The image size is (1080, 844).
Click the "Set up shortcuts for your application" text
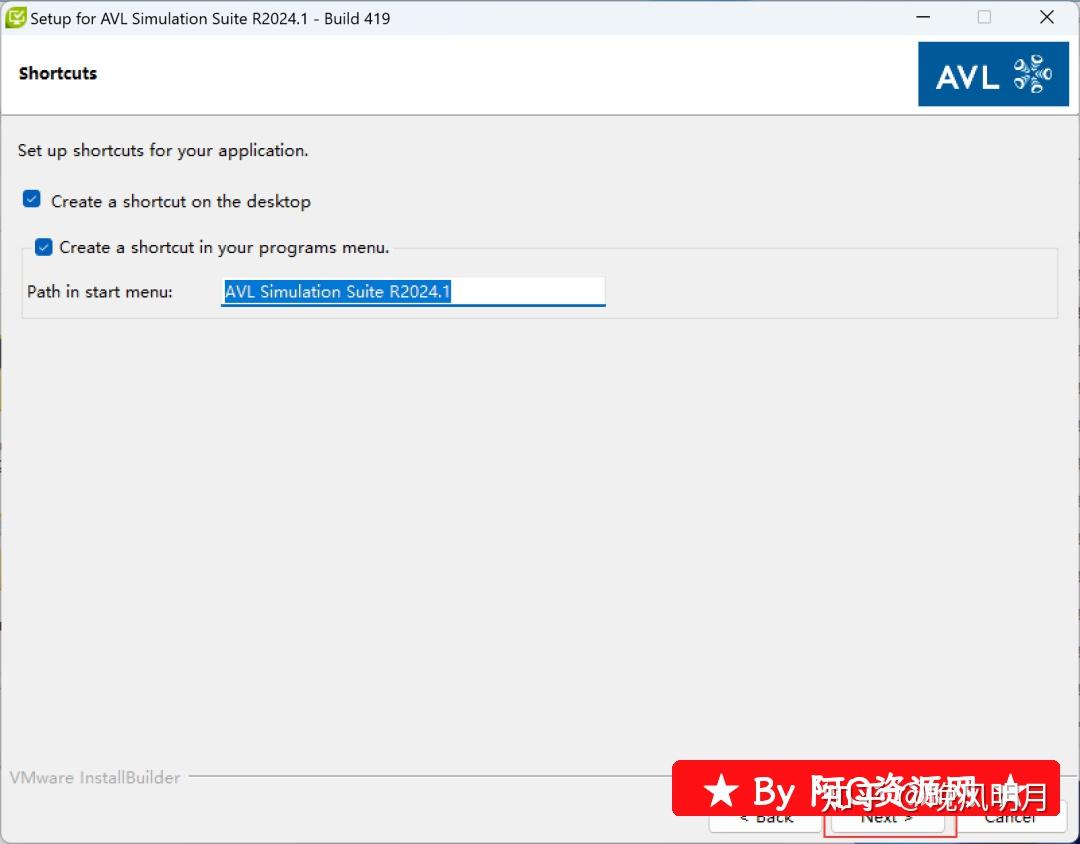coord(163,150)
